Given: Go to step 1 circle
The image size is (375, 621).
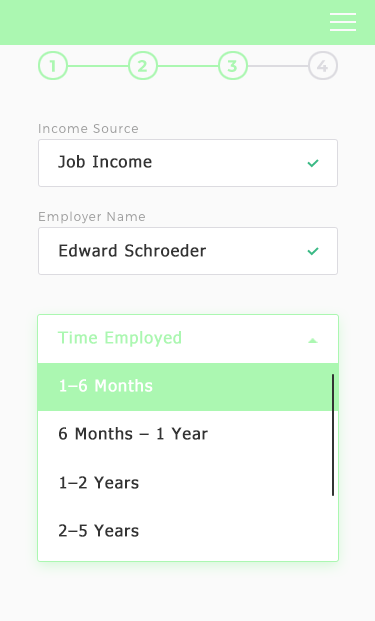Looking at the screenshot, I should (53, 66).
